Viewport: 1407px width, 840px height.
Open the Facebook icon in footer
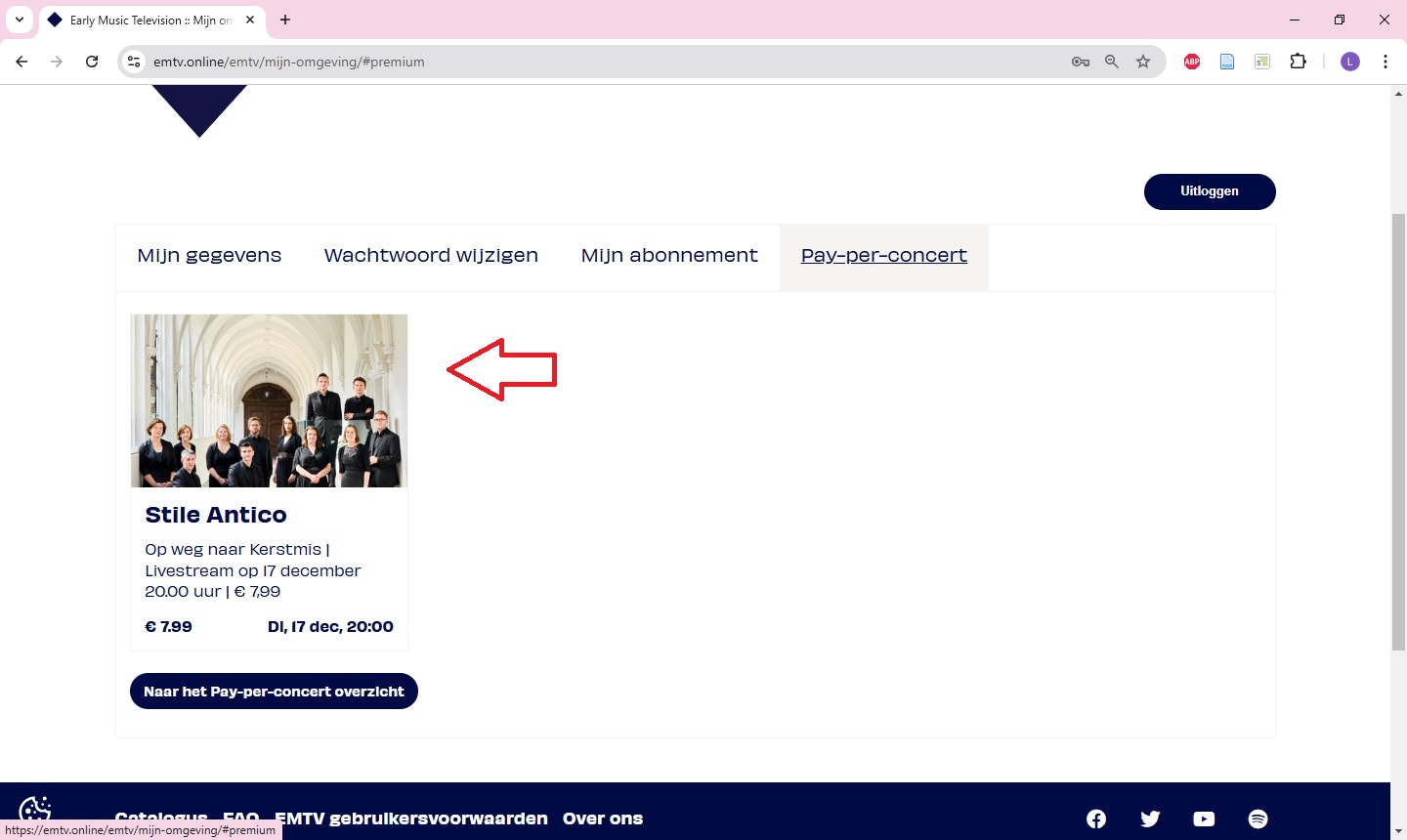pos(1096,819)
